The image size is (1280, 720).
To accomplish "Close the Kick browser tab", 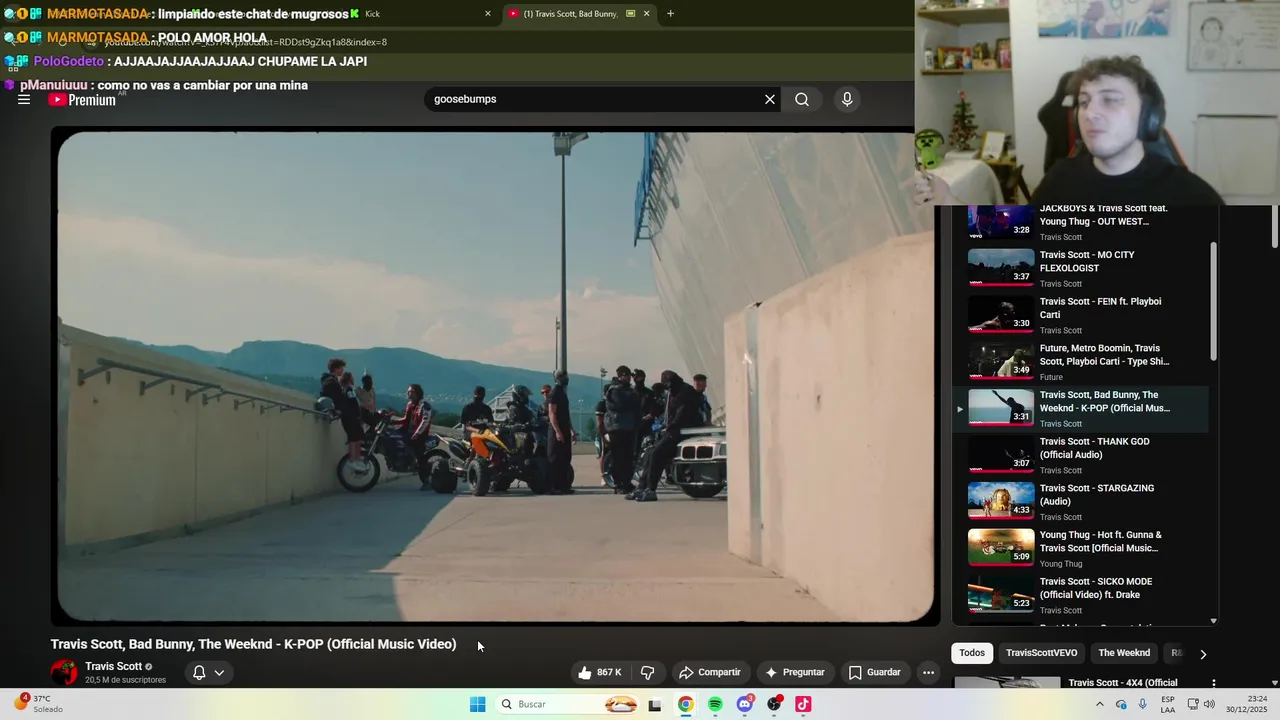I will pos(488,14).
